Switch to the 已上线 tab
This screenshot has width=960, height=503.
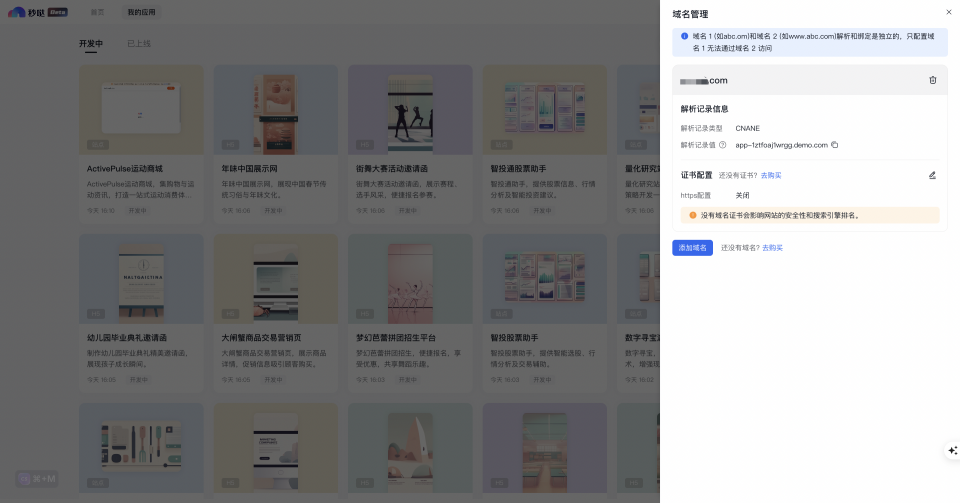139,44
